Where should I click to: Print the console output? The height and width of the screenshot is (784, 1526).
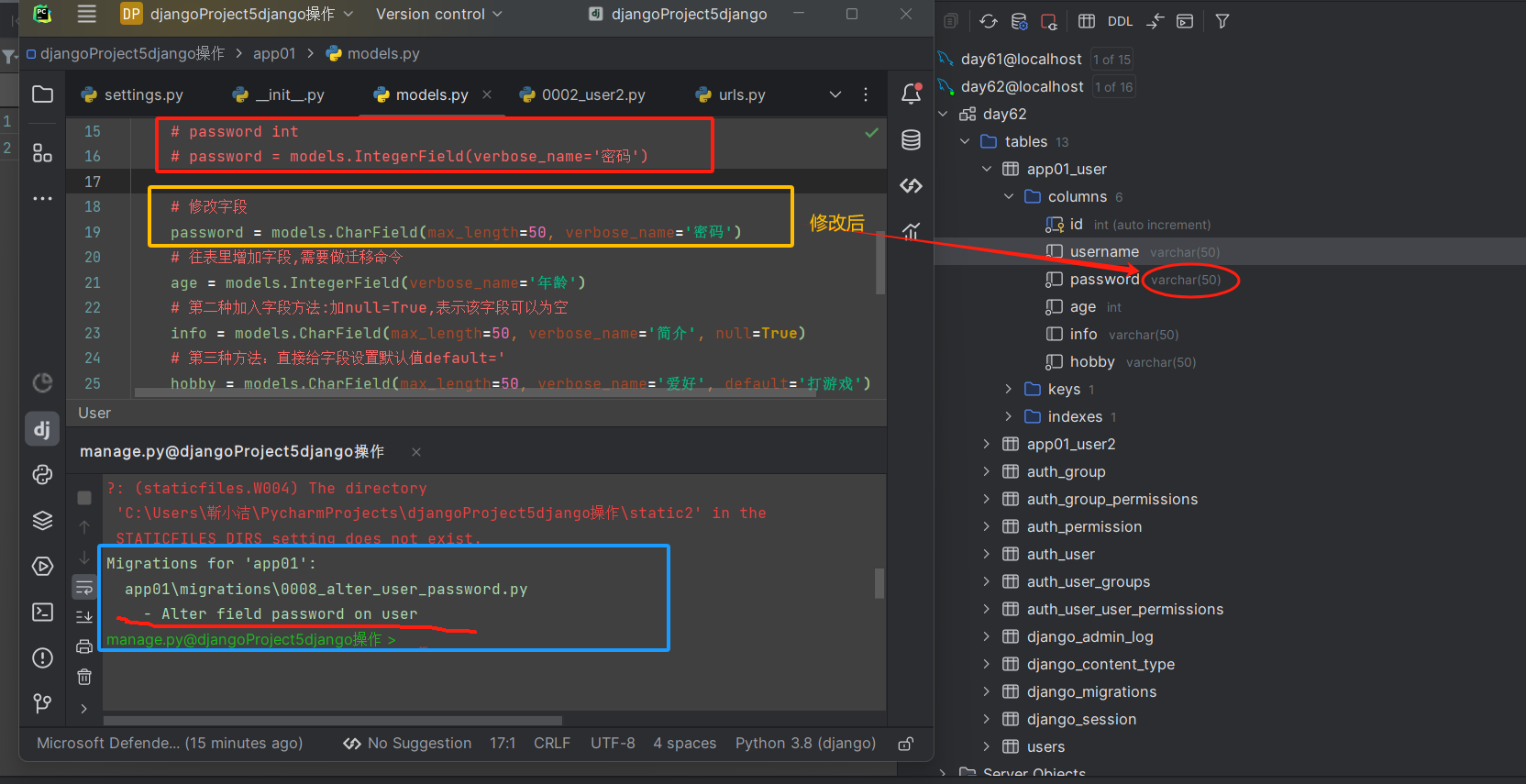pos(84,646)
